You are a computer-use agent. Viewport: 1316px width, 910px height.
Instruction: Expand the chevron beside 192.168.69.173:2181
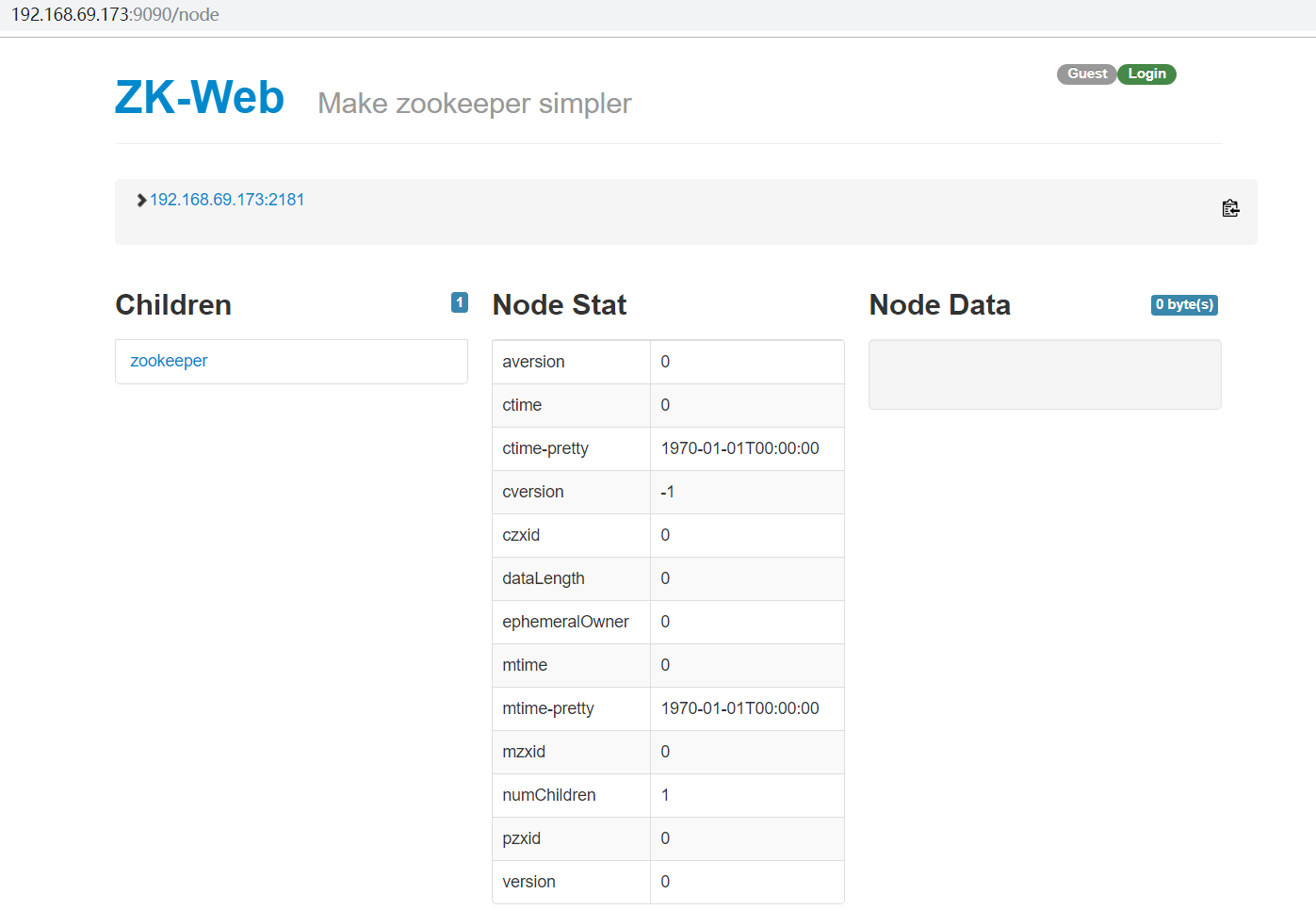point(141,200)
